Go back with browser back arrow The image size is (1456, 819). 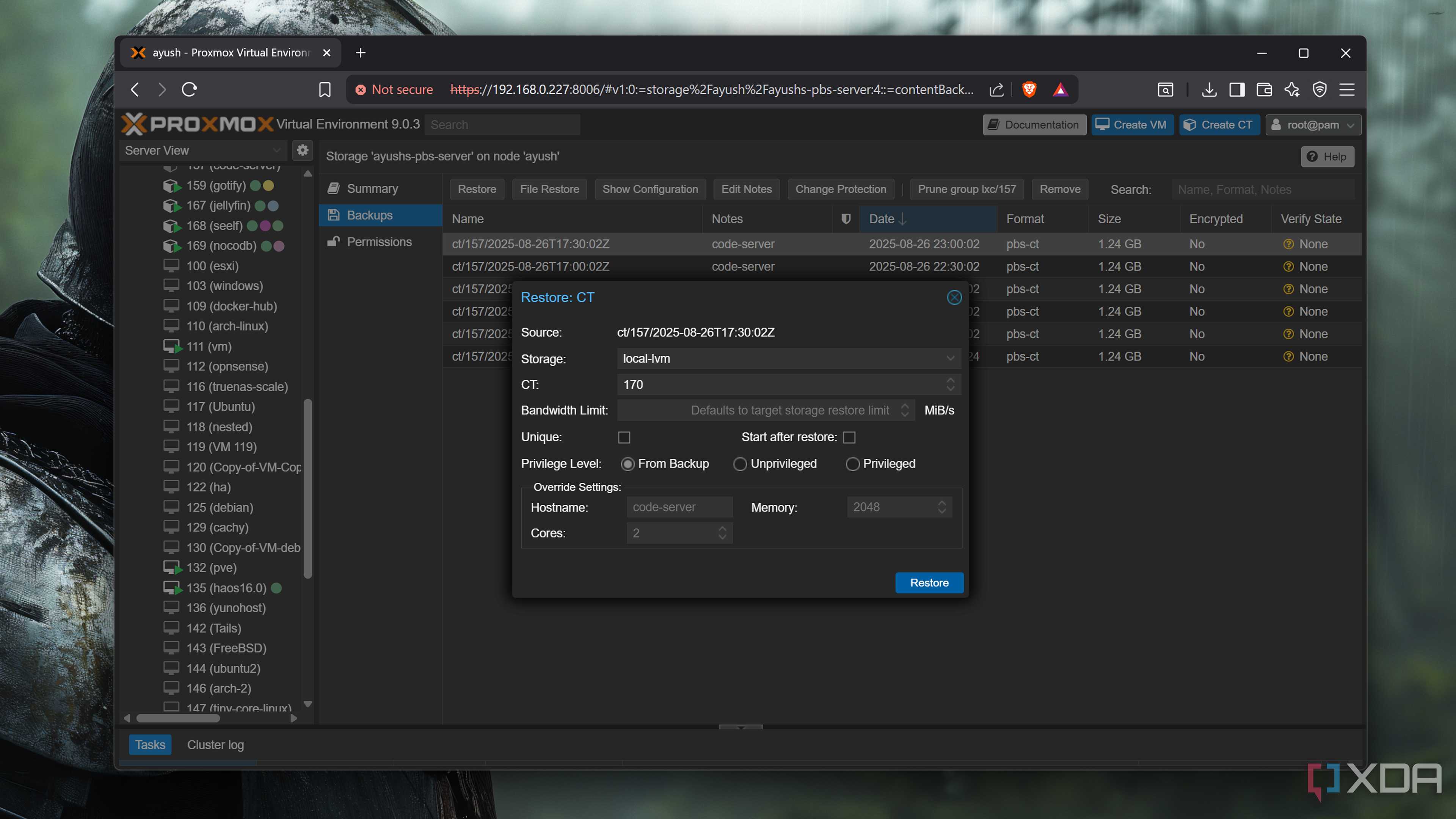(x=135, y=89)
